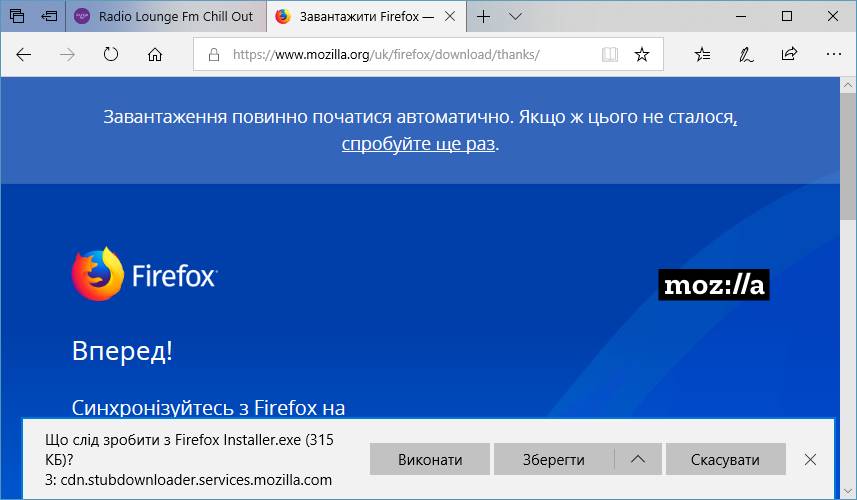Add page to favorites star
857x500 pixels.
642,54
